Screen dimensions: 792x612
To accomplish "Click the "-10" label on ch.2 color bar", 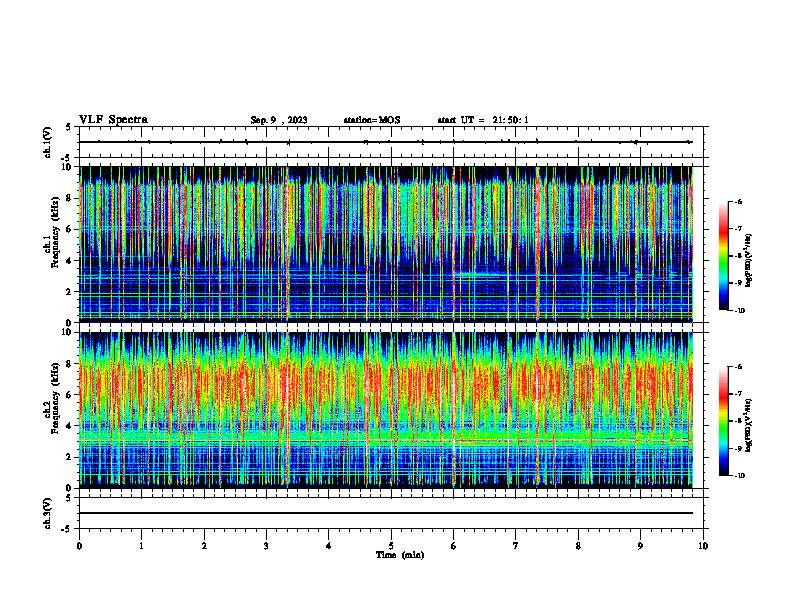I will 740,476.
